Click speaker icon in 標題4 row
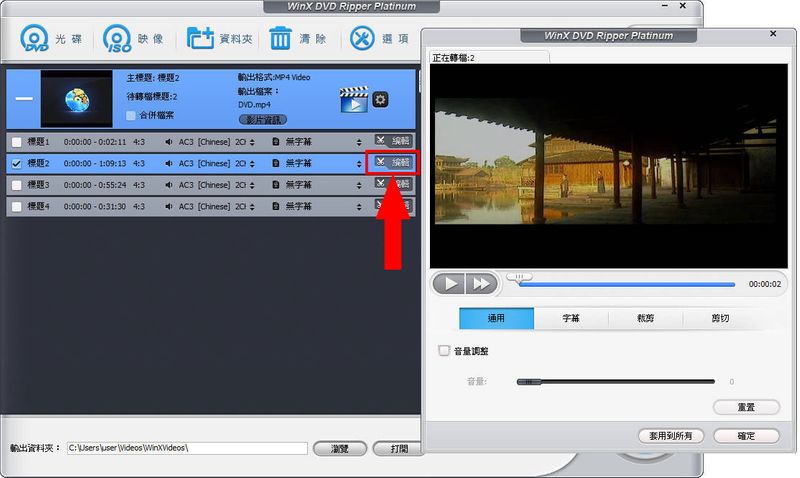The width and height of the screenshot is (800, 478). point(168,206)
